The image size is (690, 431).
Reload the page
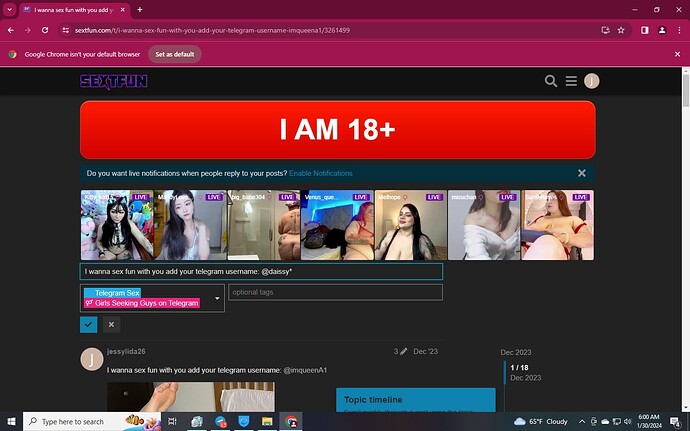point(45,30)
